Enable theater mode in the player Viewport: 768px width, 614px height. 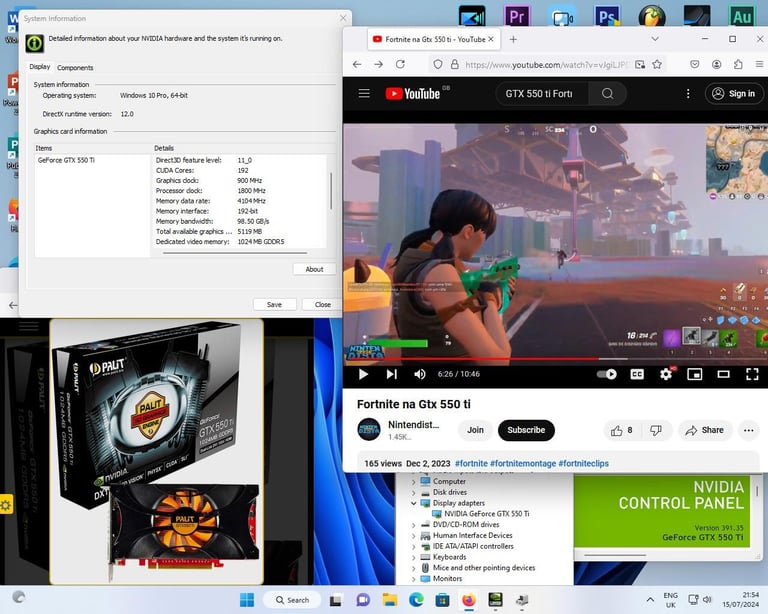pyautogui.click(x=723, y=374)
